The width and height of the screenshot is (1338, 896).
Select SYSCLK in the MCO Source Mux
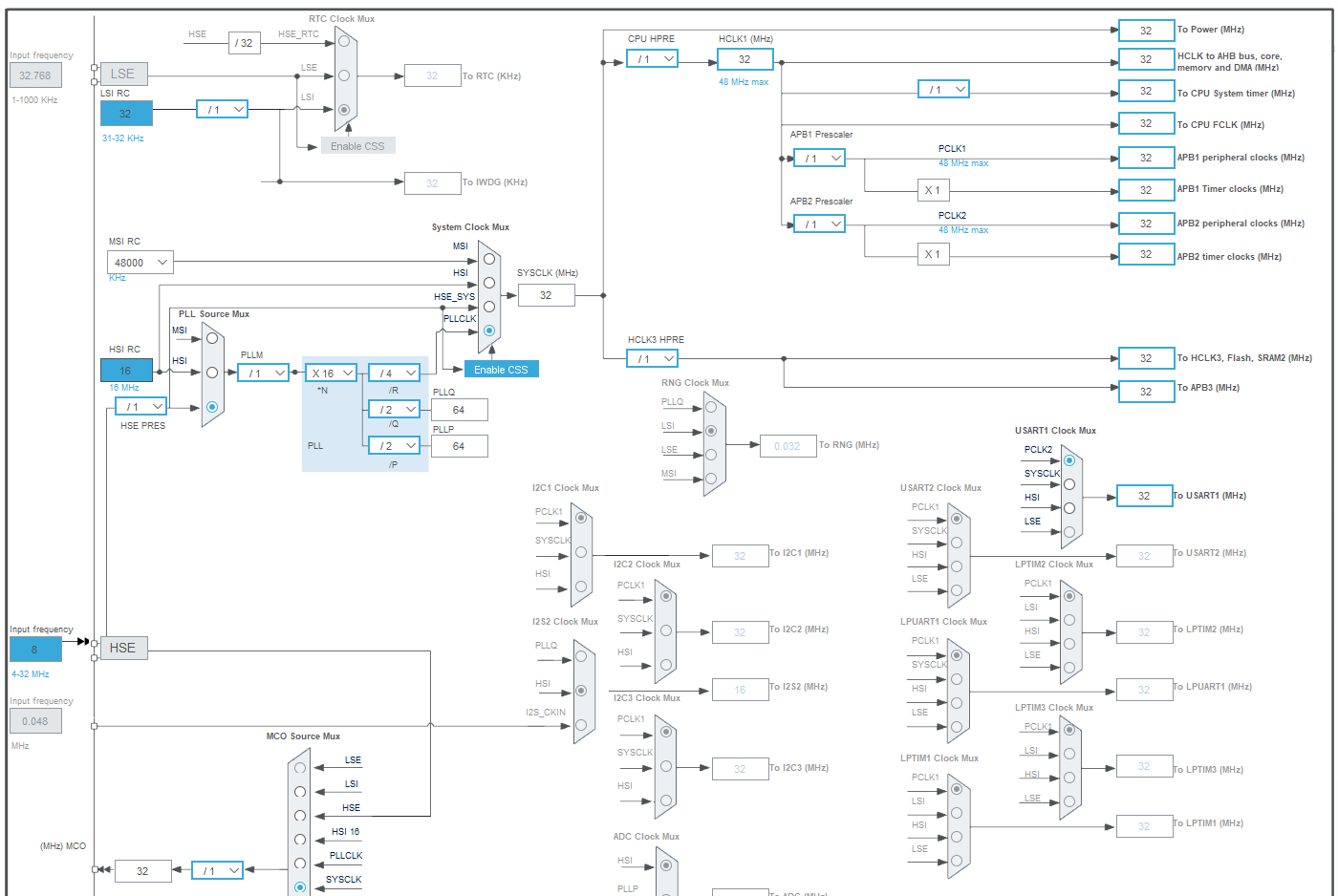click(x=299, y=886)
